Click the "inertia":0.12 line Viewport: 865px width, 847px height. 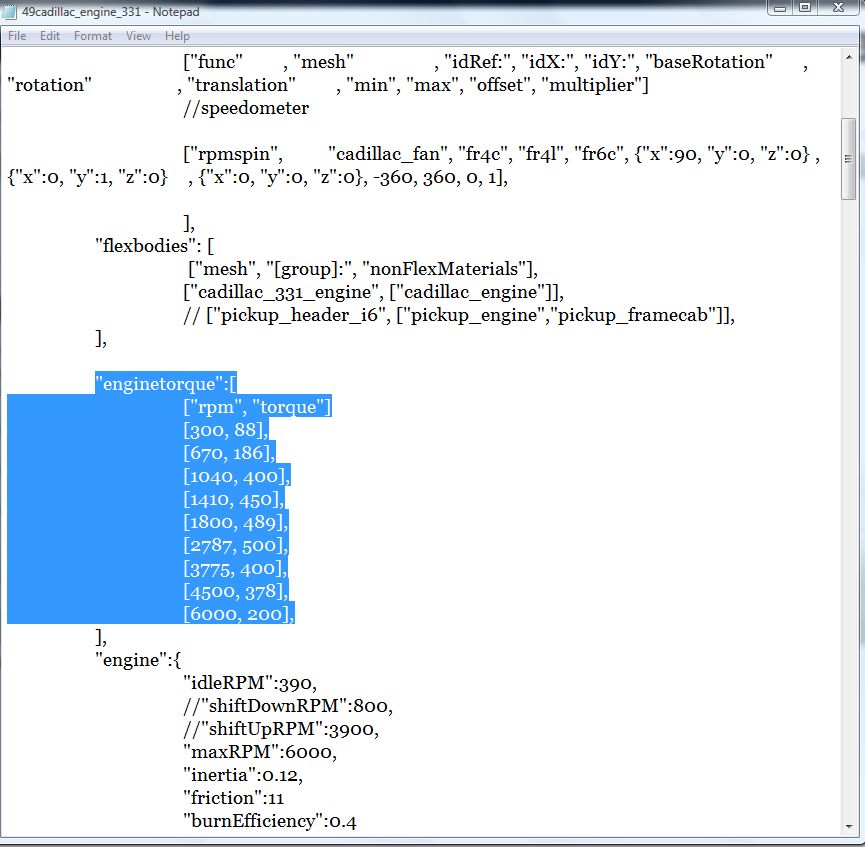243,775
